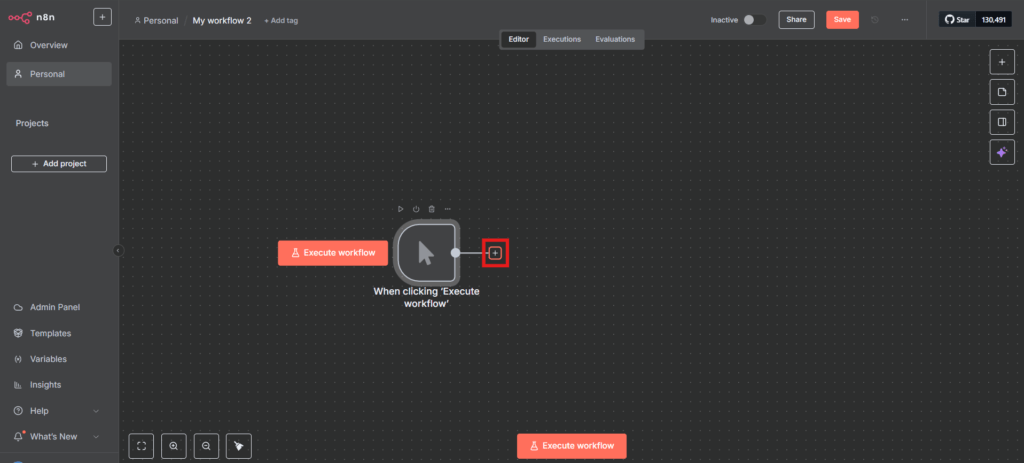
Task: Open the AI assistant sparkle icon
Action: tap(1002, 152)
